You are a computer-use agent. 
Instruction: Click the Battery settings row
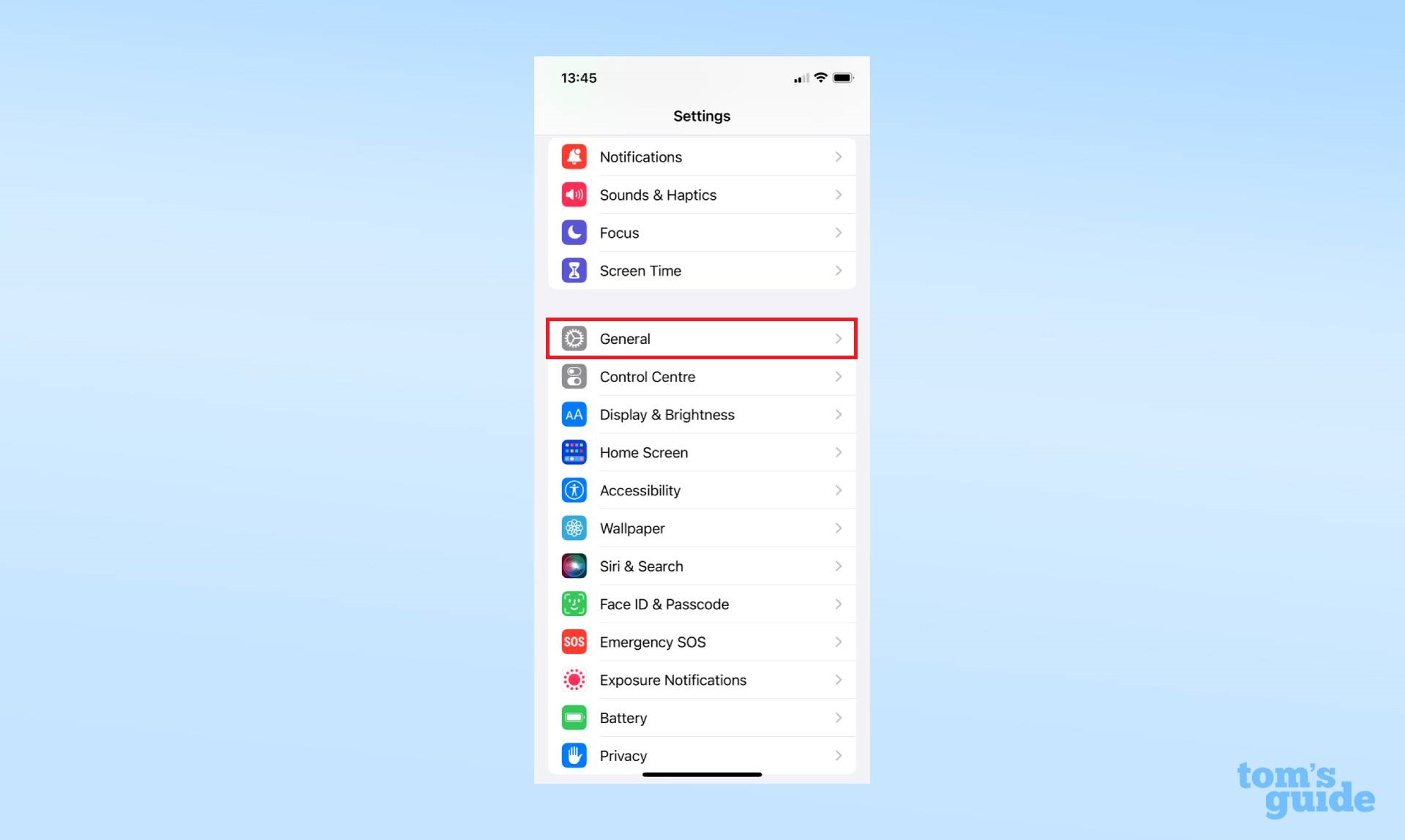(702, 717)
